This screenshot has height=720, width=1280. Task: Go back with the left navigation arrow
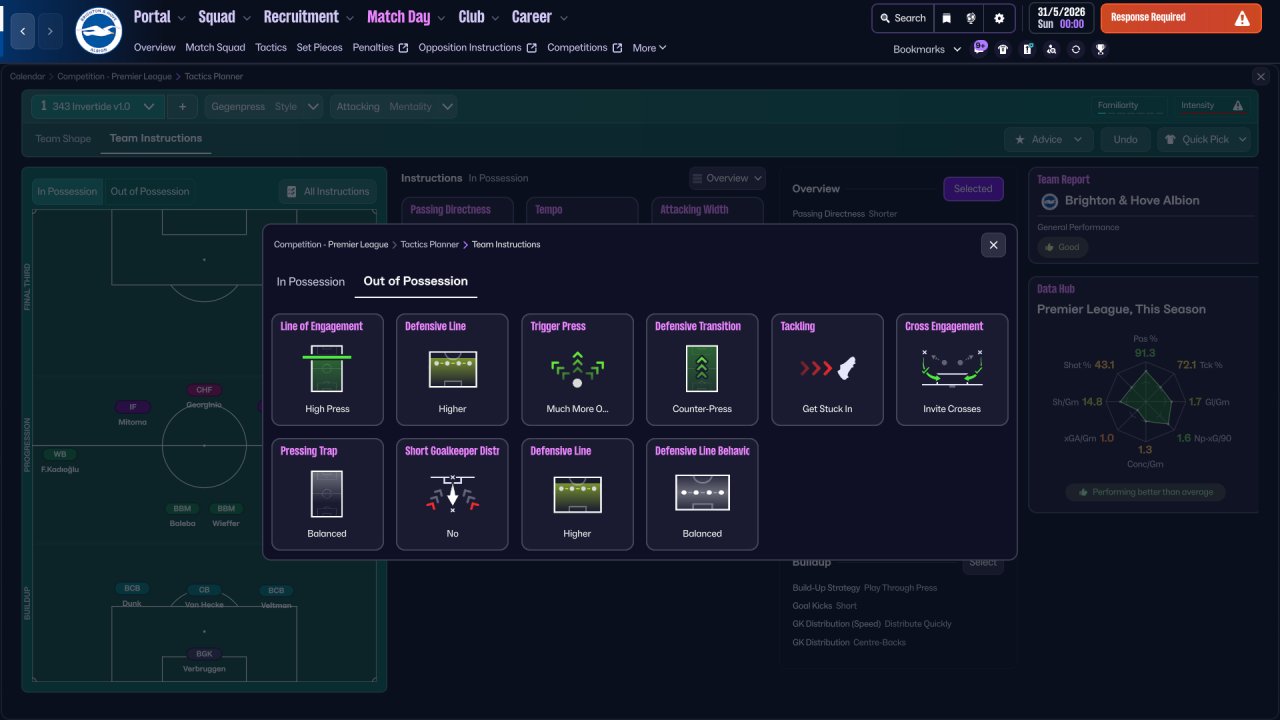23,32
